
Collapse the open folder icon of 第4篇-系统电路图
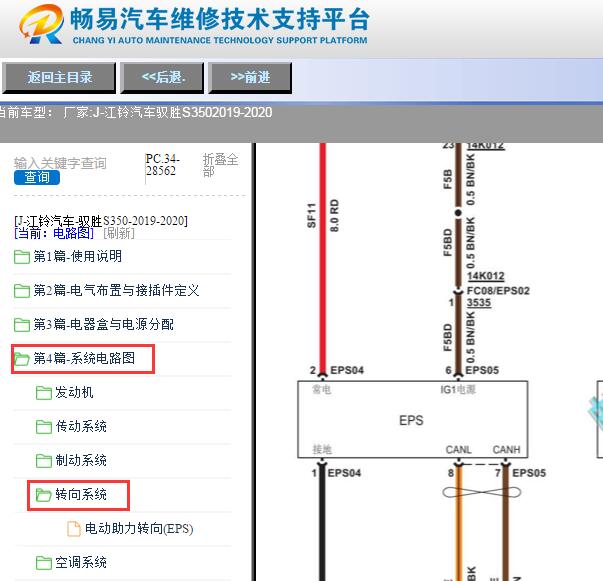pyautogui.click(x=22, y=359)
